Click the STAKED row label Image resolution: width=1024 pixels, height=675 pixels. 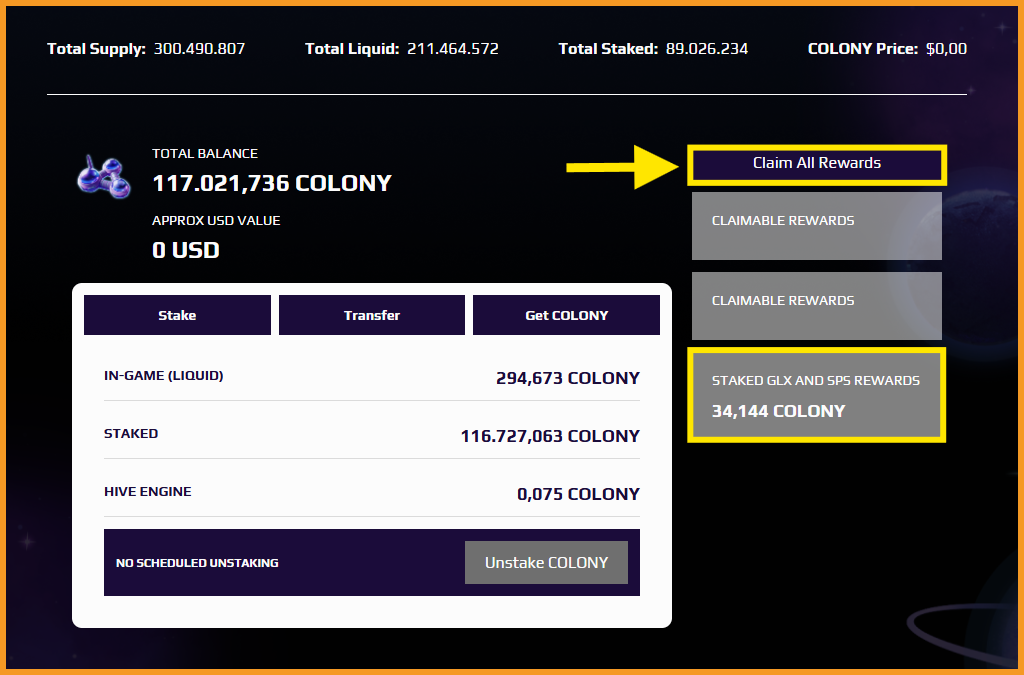(131, 433)
